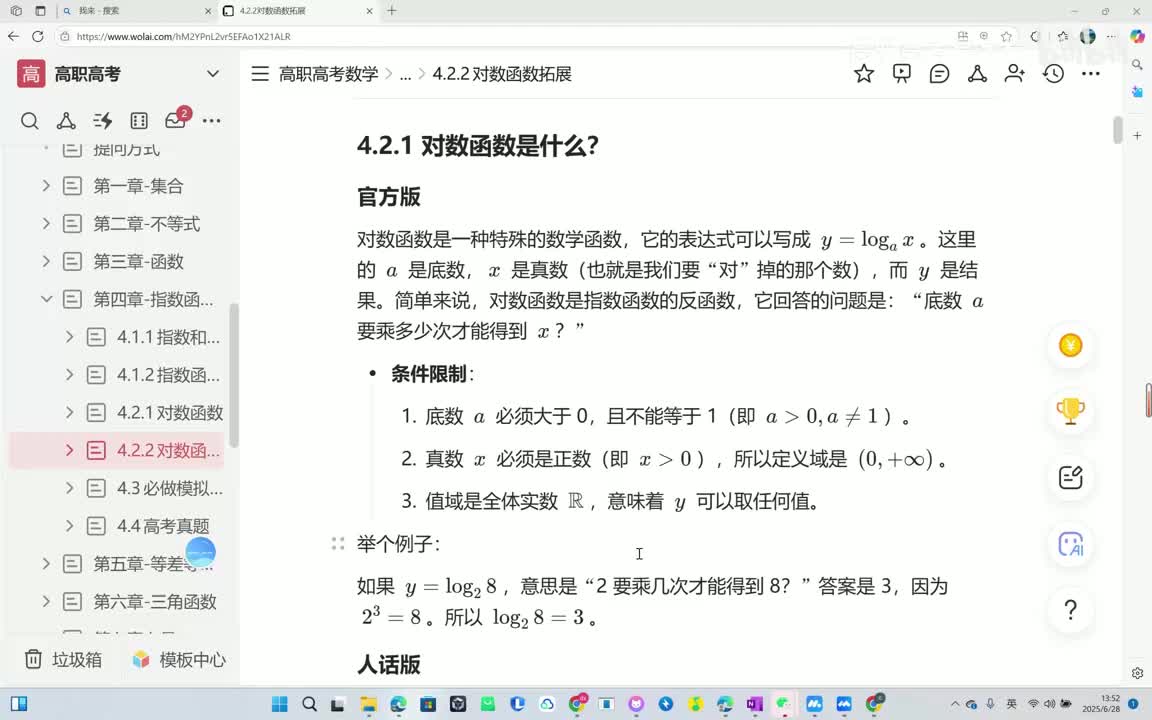
Task: Open page more options ellipsis in header
Action: point(1091,73)
